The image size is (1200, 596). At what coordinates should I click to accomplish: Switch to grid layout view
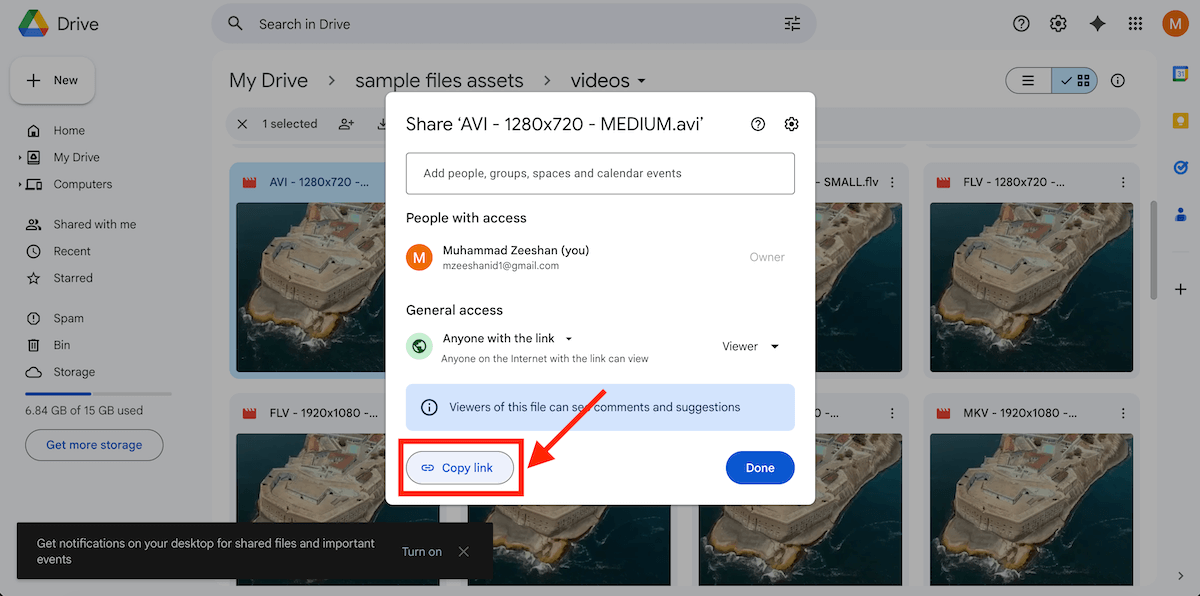click(x=1075, y=81)
